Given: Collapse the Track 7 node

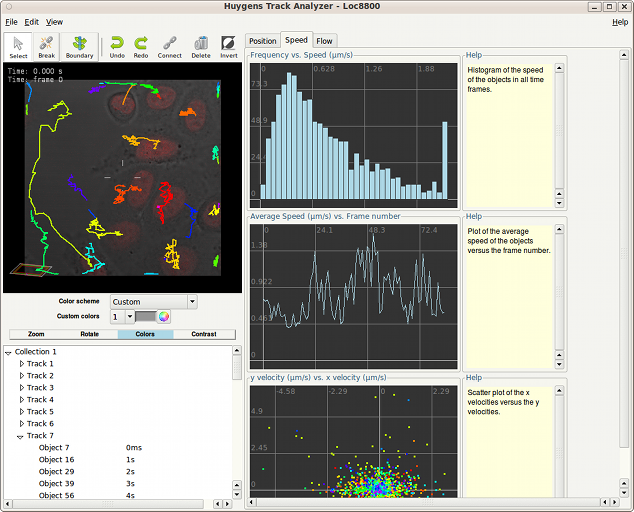Looking at the screenshot, I should point(22,436).
